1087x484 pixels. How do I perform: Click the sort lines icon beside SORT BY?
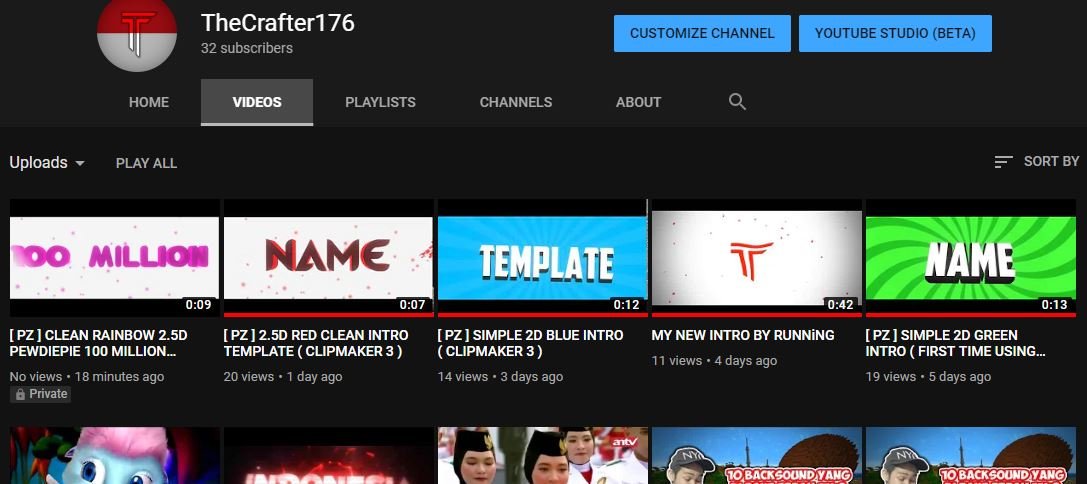pos(1003,162)
